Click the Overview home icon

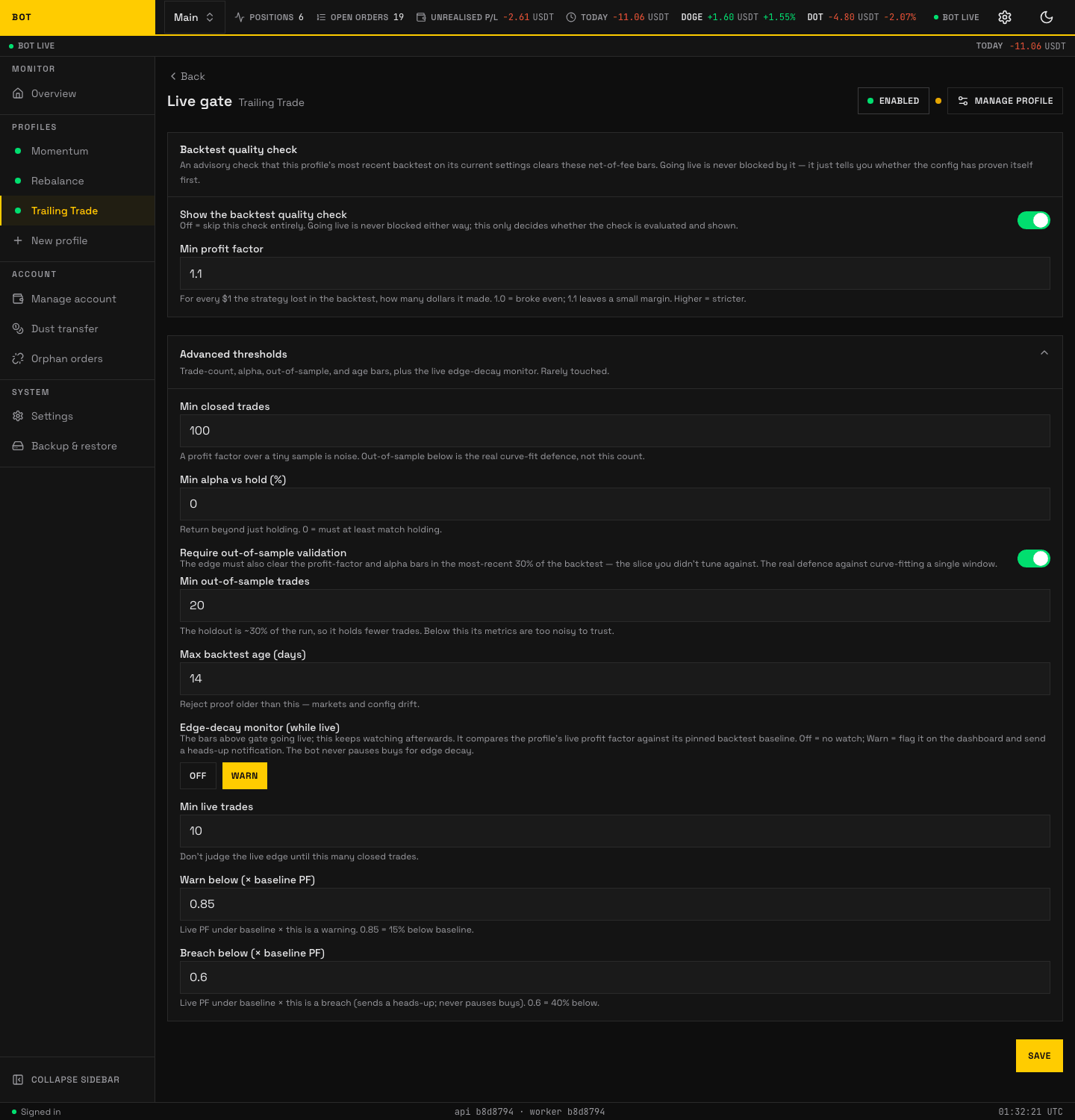coord(18,93)
